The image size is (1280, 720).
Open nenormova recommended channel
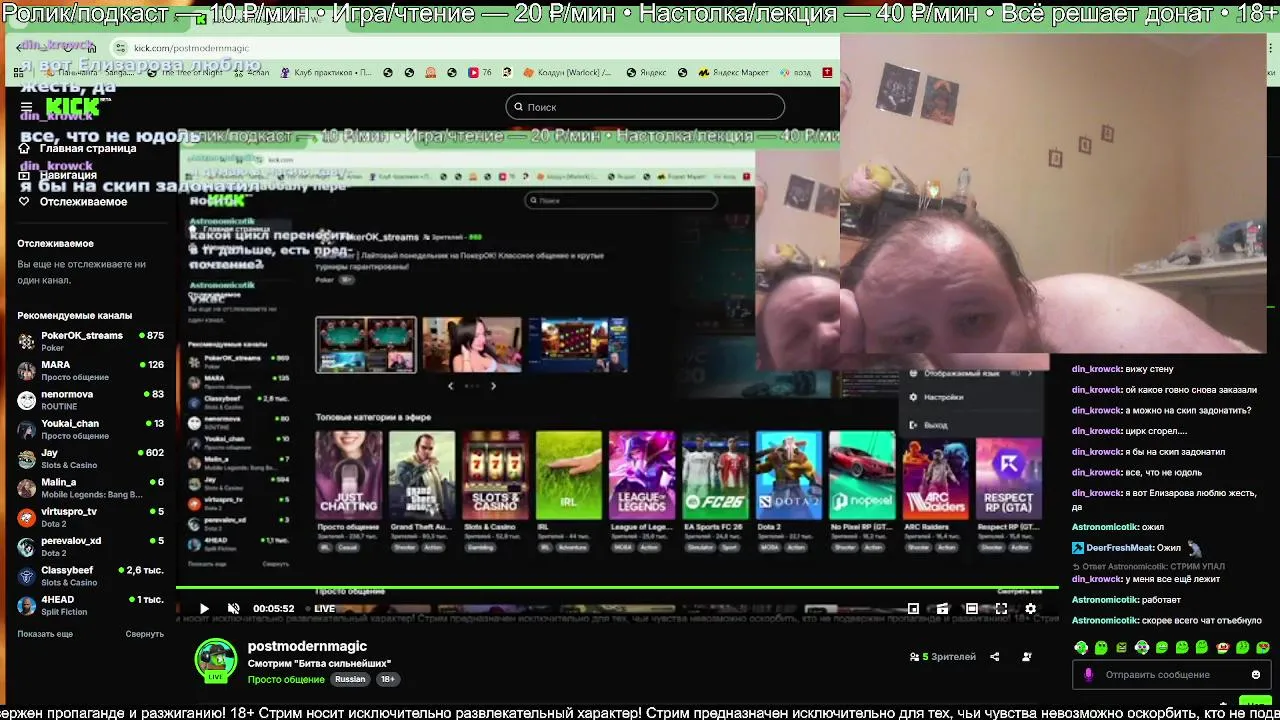90,400
